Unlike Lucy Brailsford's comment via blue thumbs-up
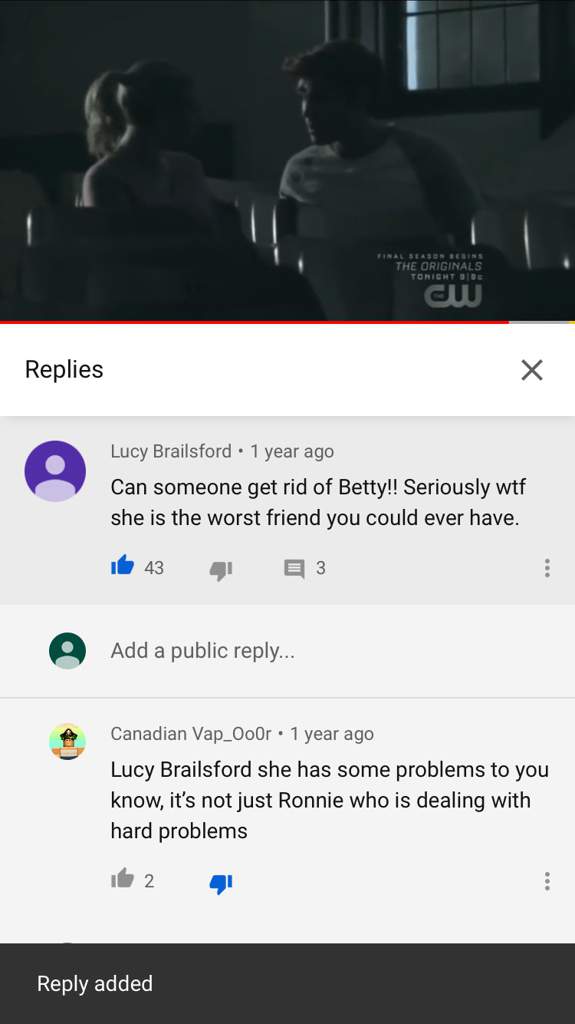Image resolution: width=575 pixels, height=1024 pixels. 122,566
